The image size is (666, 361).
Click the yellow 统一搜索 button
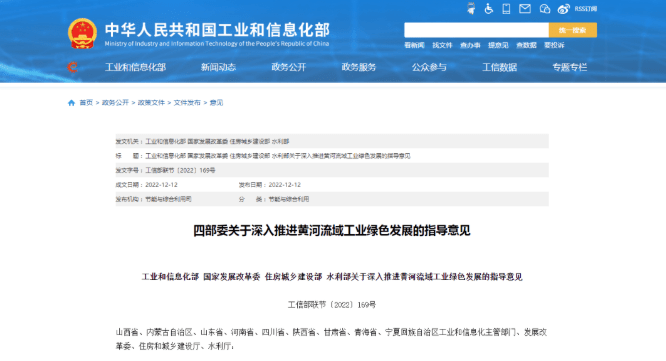coord(573,30)
